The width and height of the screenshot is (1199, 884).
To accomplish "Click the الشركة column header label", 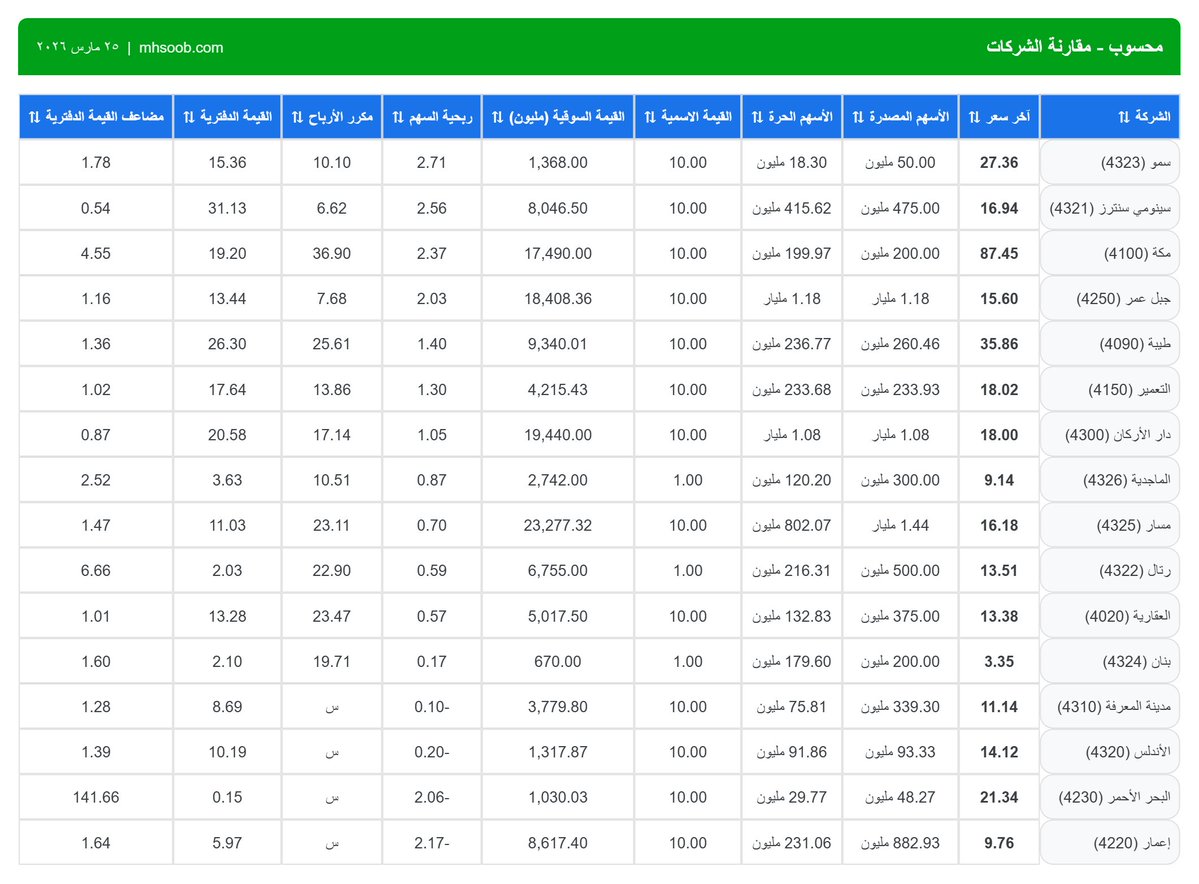I will (x=1152, y=116).
